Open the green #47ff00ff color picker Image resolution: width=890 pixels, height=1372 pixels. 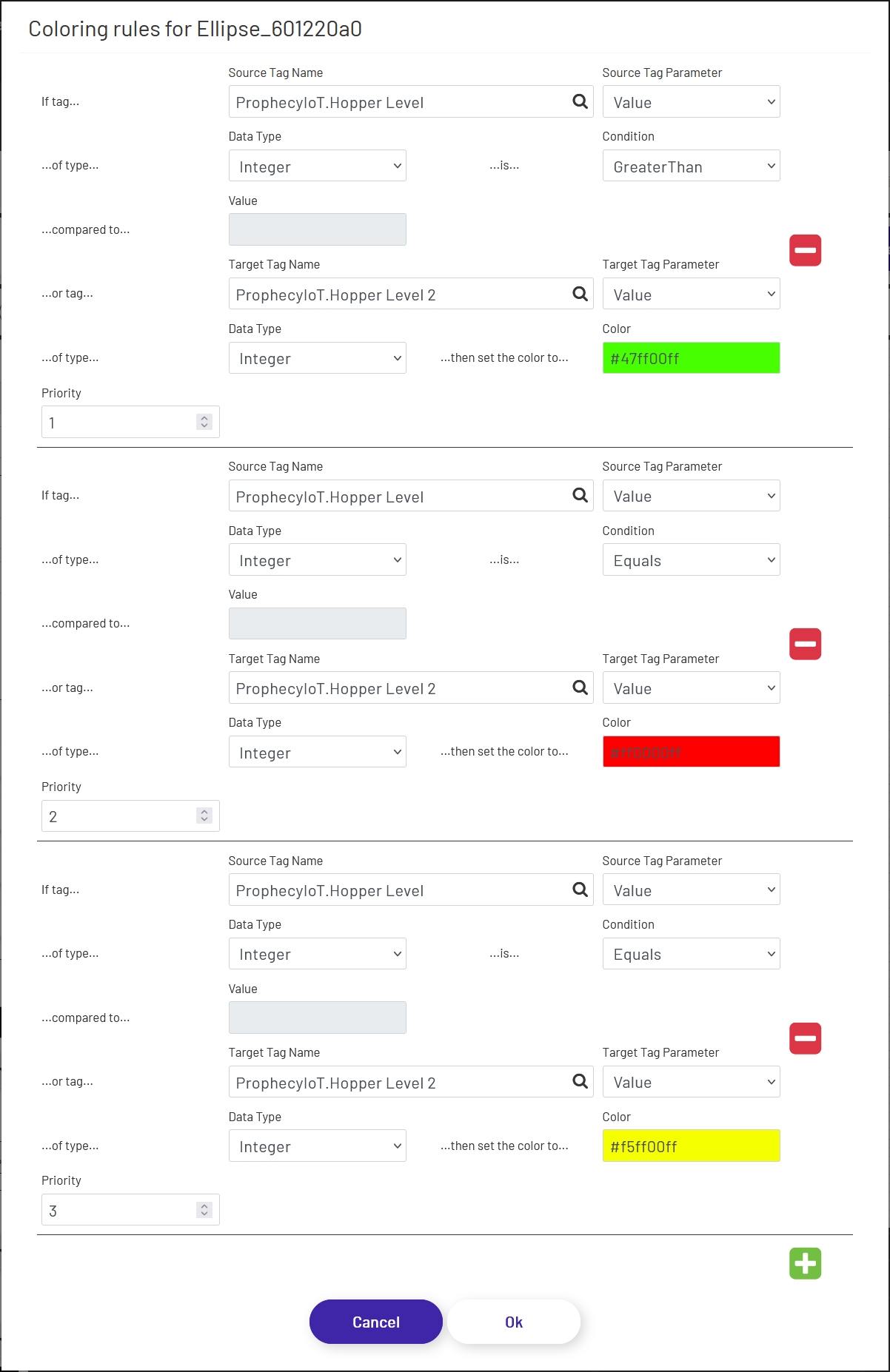691,358
